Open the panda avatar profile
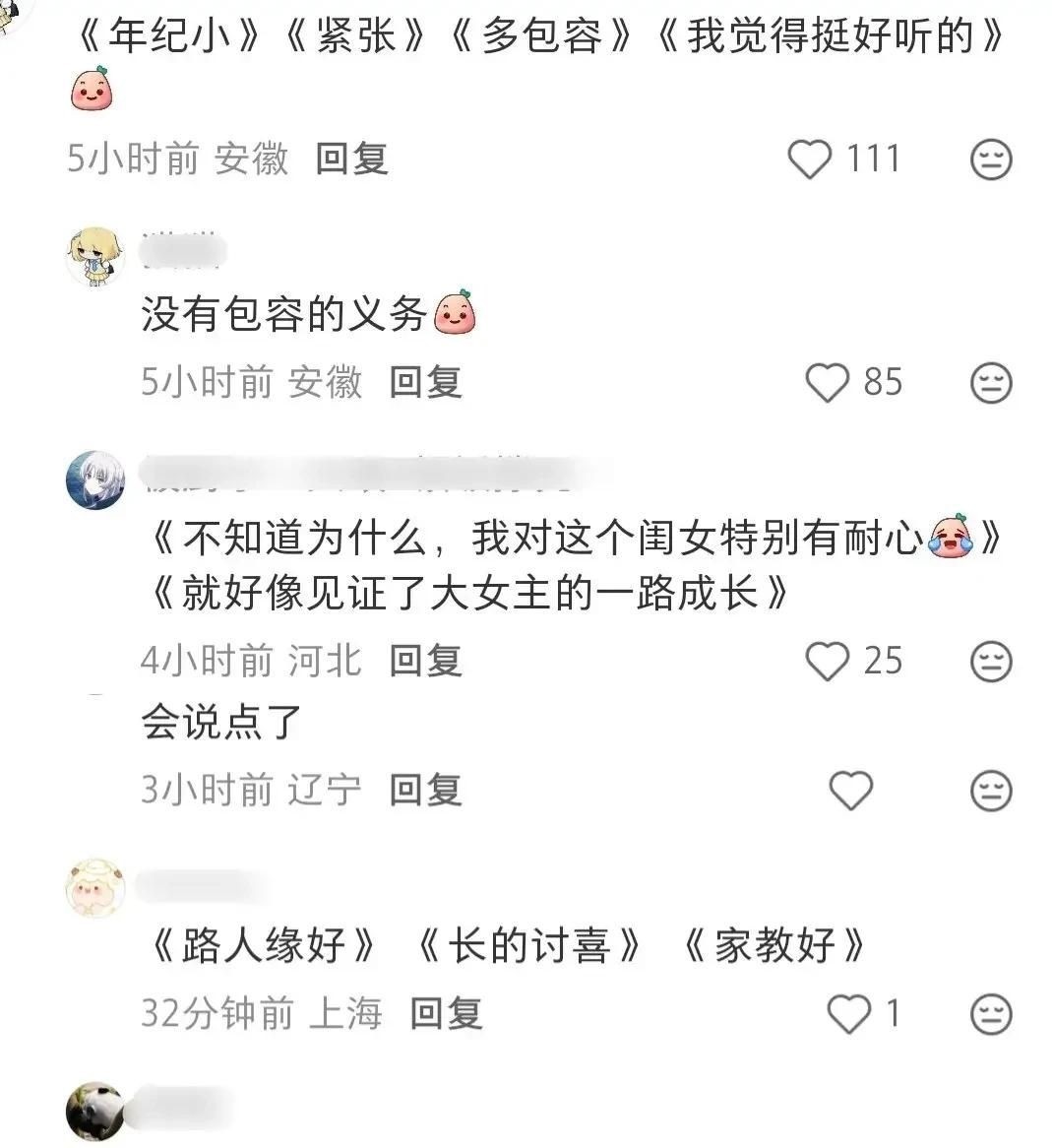Screen dimensions: 1052x1148 click(95, 1112)
